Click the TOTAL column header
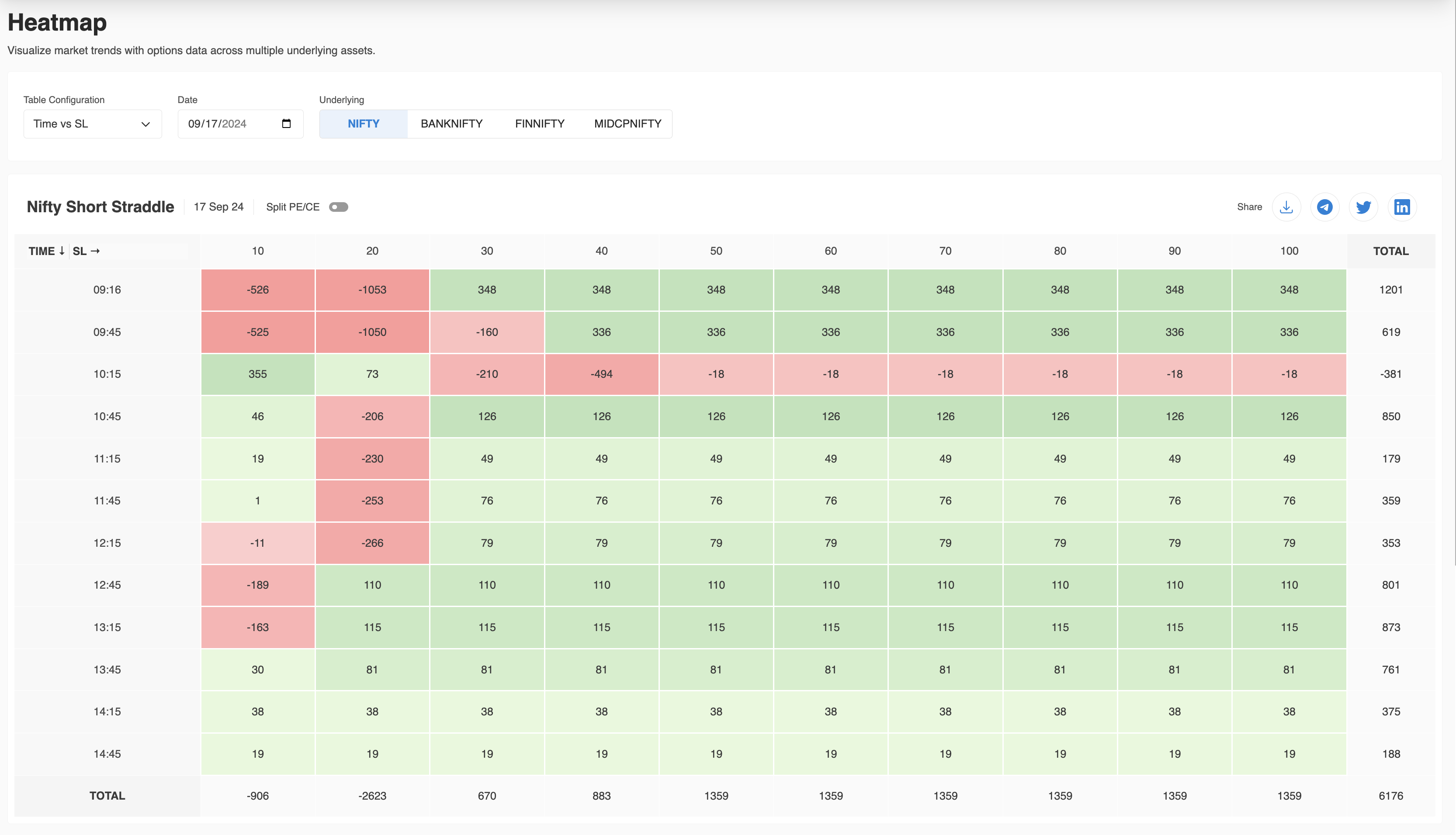Screen dimensions: 1456x835 (1390, 251)
